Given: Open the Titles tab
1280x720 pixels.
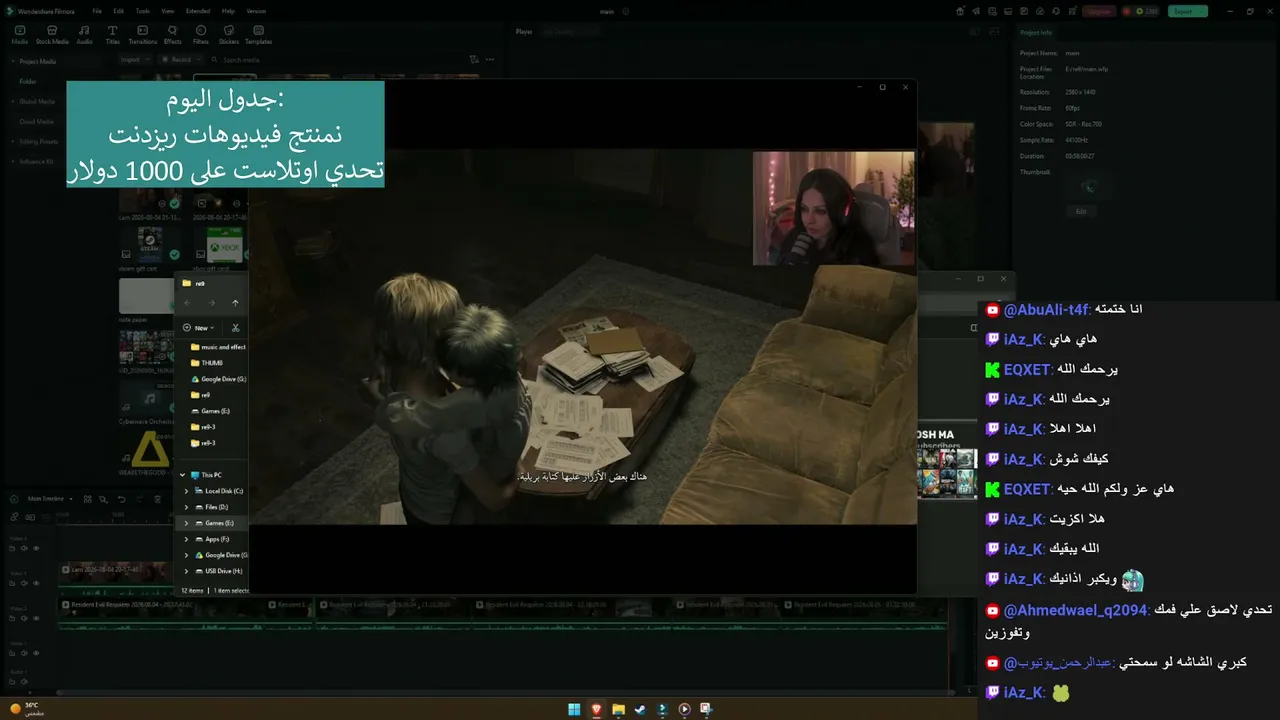Looking at the screenshot, I should 112,35.
